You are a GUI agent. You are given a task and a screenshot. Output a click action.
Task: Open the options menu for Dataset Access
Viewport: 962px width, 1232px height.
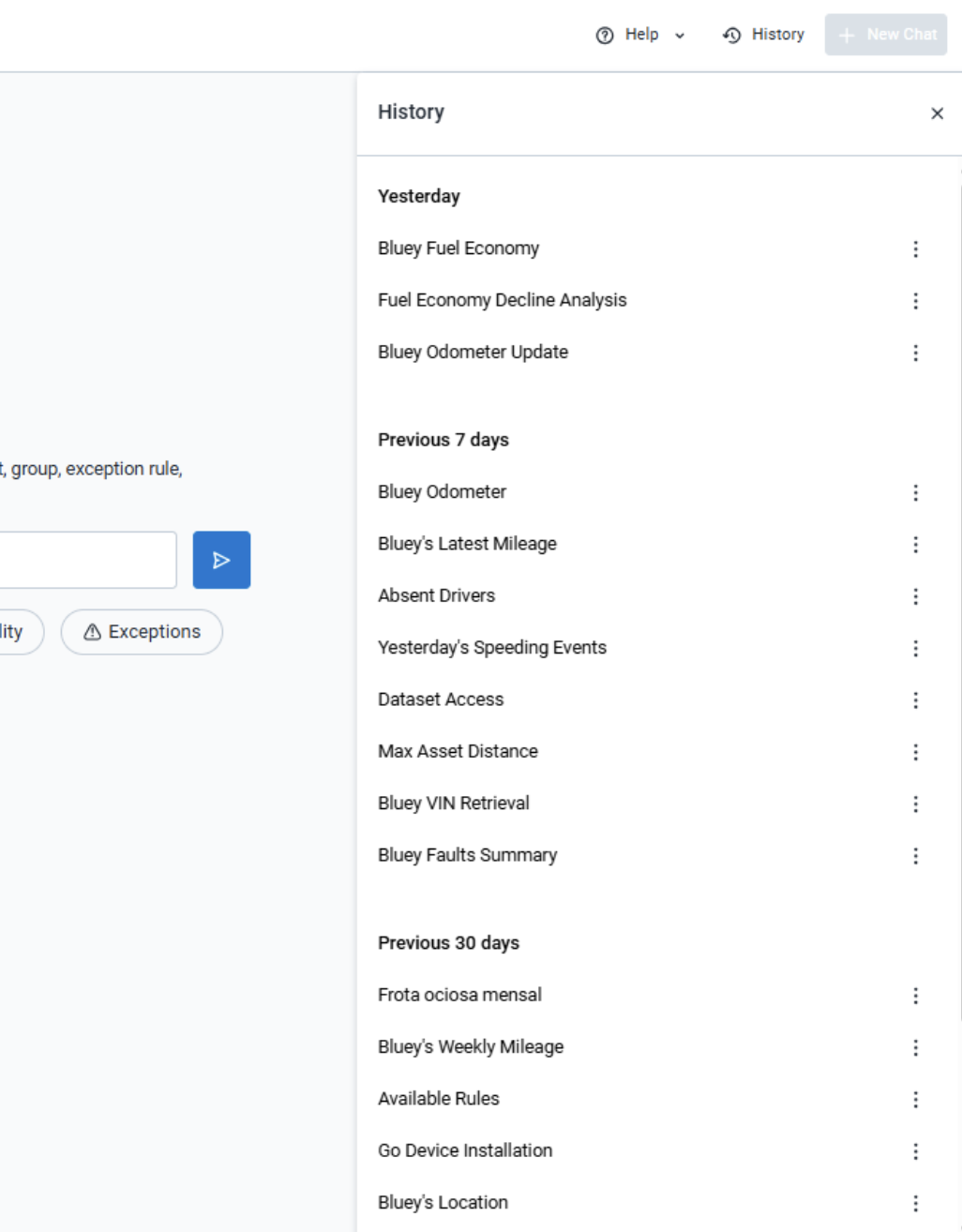pyautogui.click(x=916, y=699)
